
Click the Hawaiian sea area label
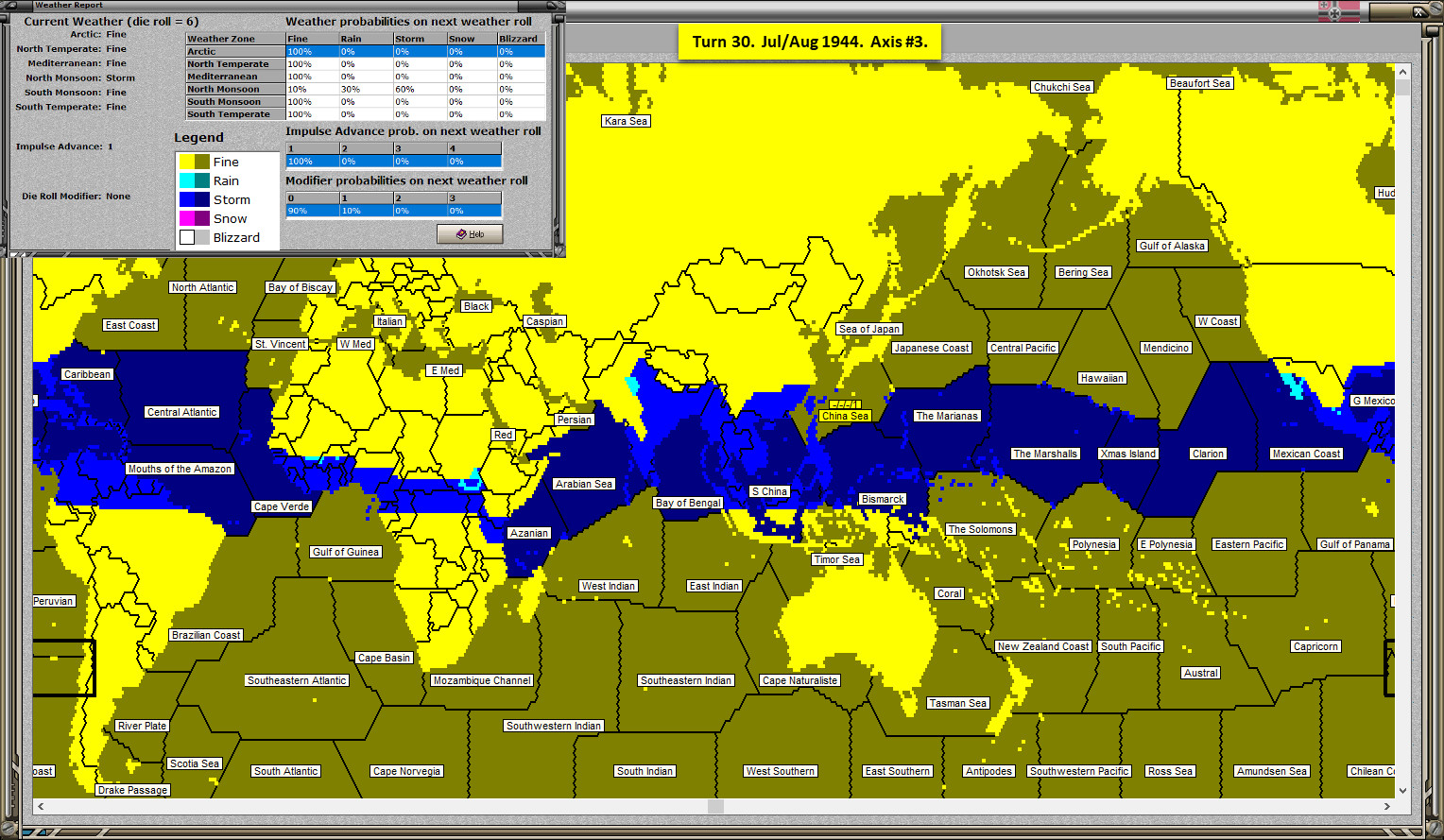click(x=1102, y=378)
